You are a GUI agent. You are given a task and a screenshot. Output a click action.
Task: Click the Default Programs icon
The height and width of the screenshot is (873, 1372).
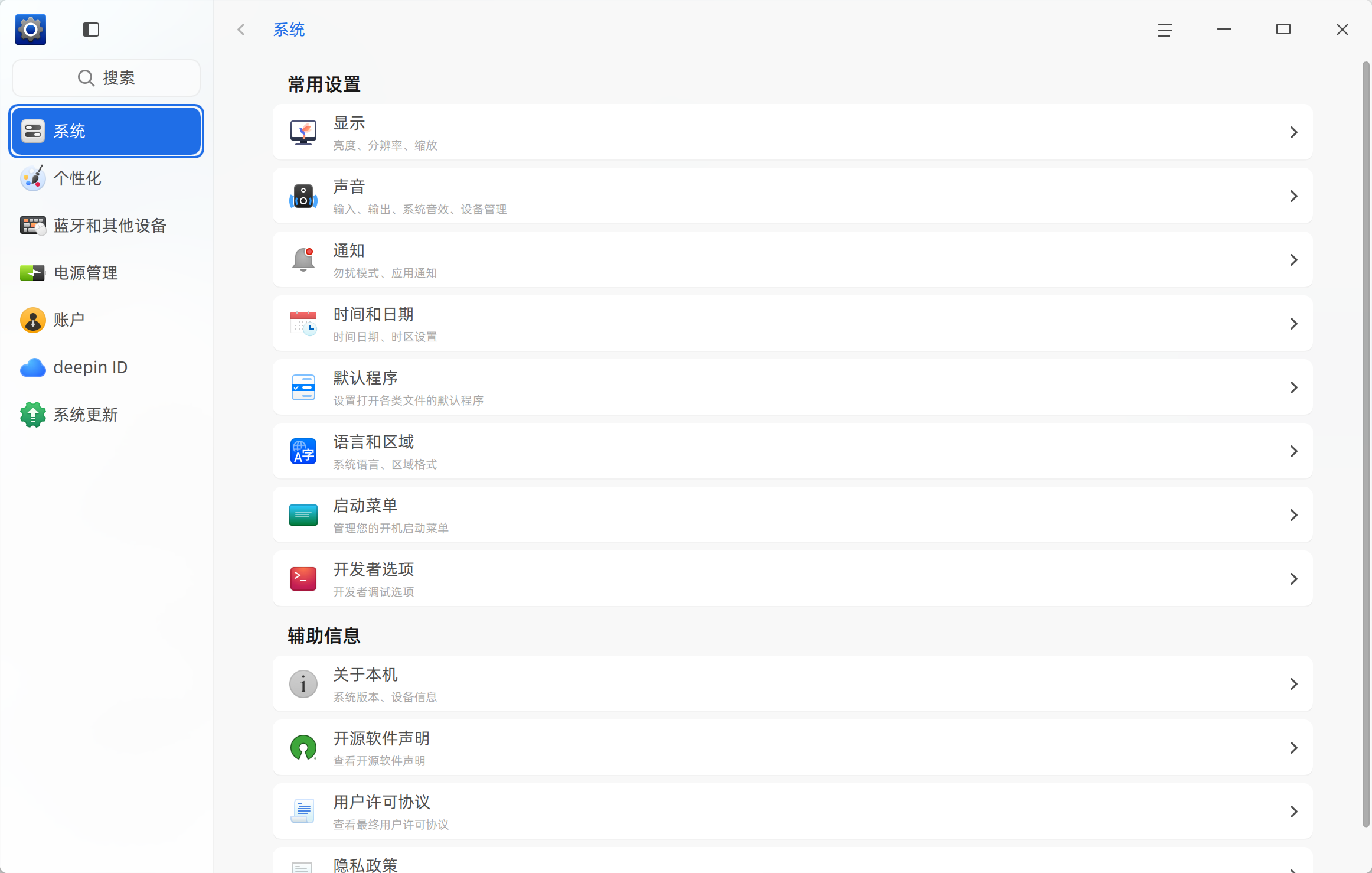[x=303, y=387]
